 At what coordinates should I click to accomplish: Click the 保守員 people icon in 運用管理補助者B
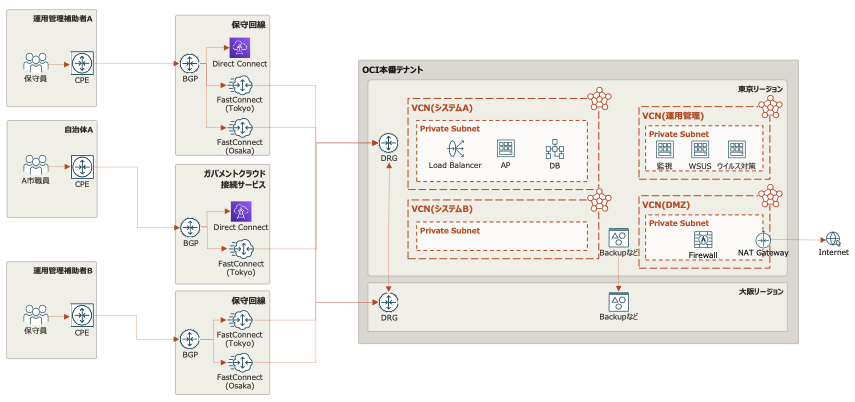click(x=36, y=315)
